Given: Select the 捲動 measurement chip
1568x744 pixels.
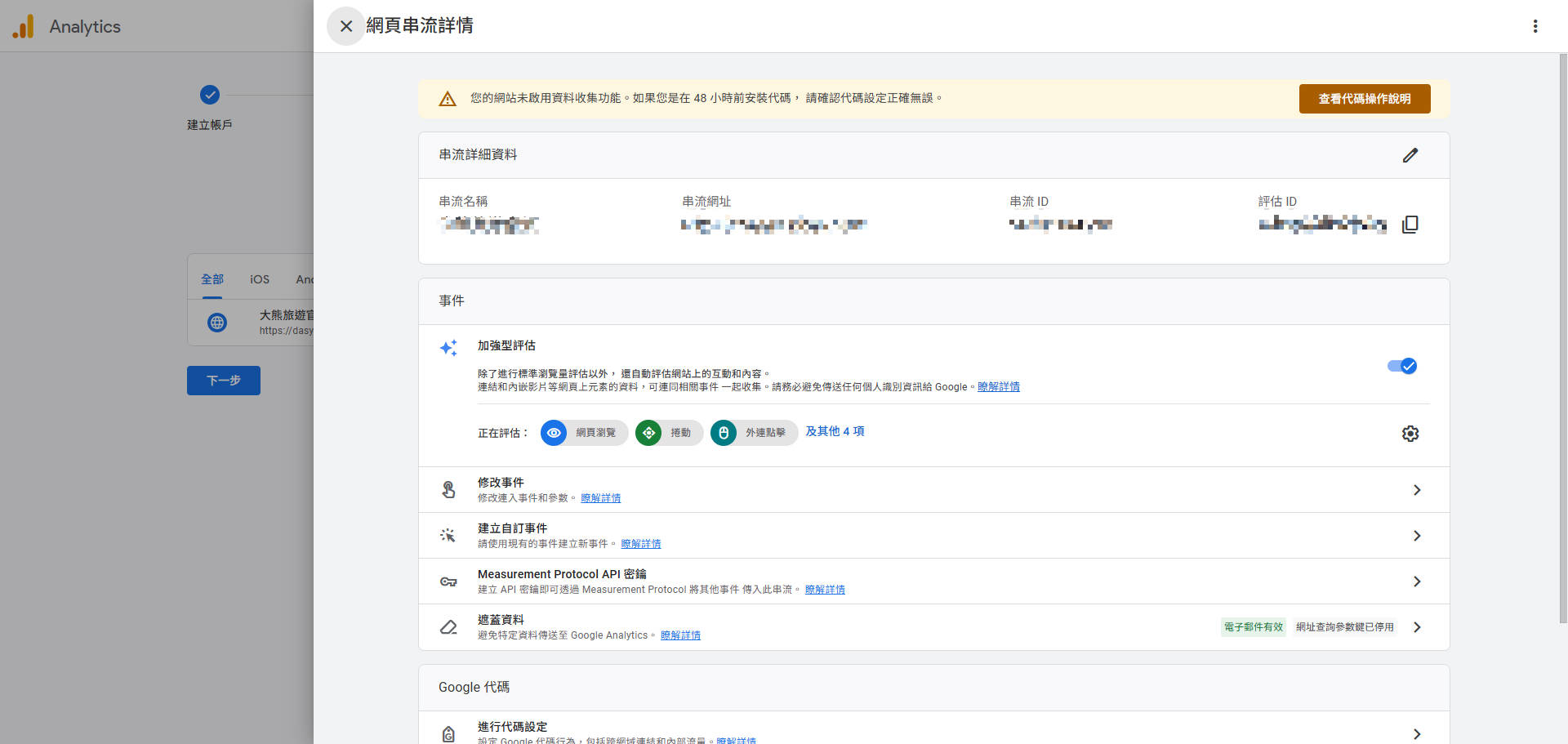Looking at the screenshot, I should pyautogui.click(x=648, y=433).
